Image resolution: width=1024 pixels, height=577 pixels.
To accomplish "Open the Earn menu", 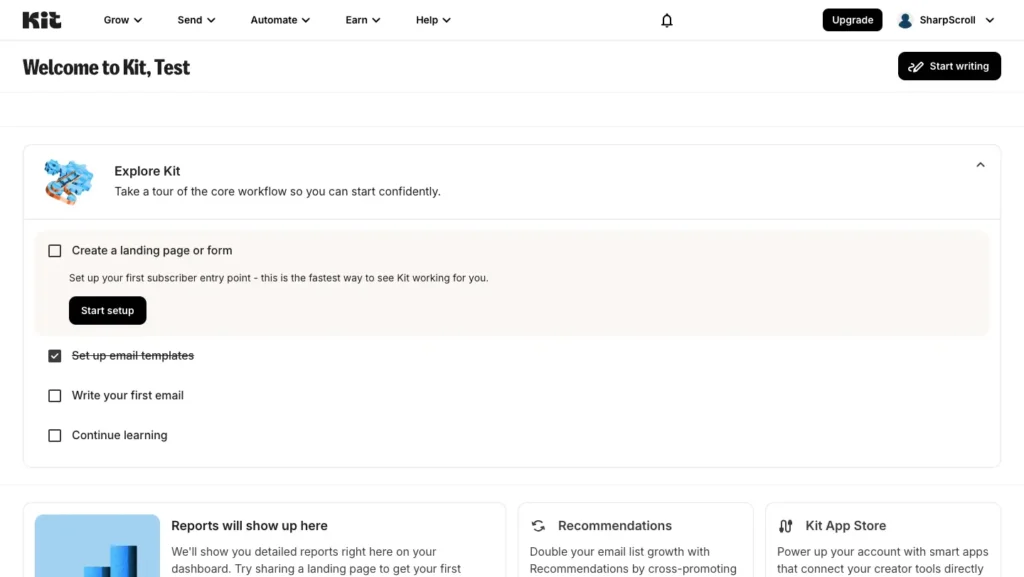I will point(362,20).
